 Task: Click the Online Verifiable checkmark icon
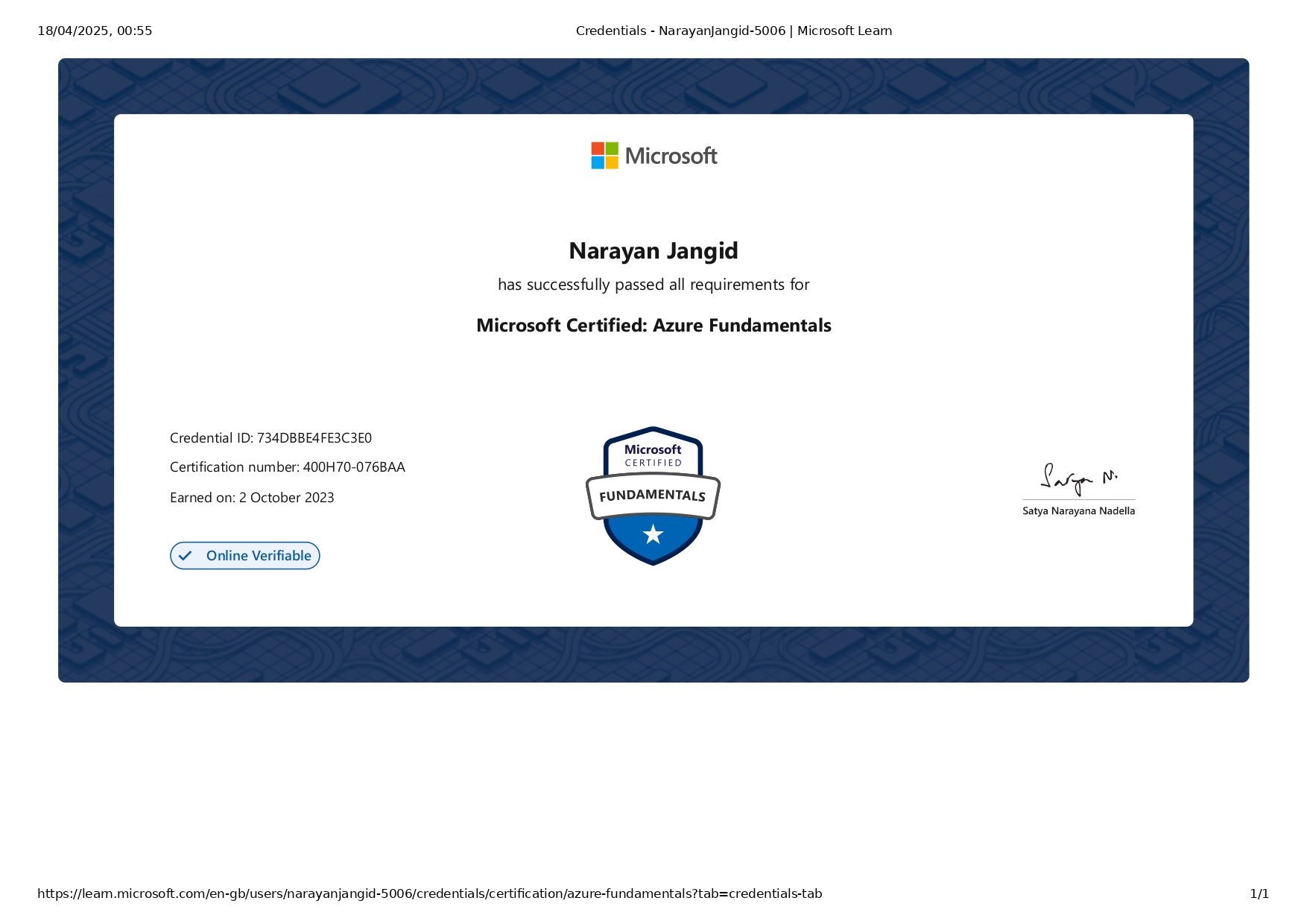point(186,556)
